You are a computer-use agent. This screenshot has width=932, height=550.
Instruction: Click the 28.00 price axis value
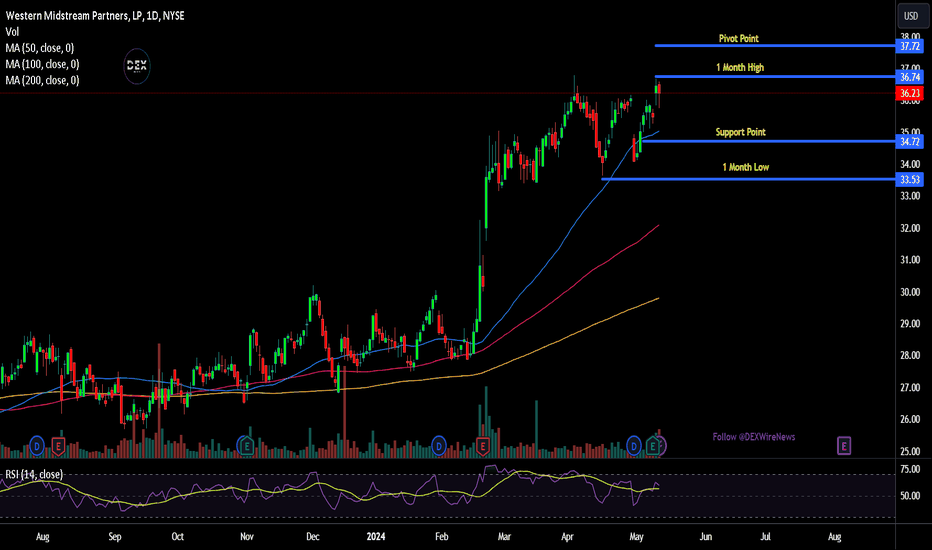[x=910, y=356]
